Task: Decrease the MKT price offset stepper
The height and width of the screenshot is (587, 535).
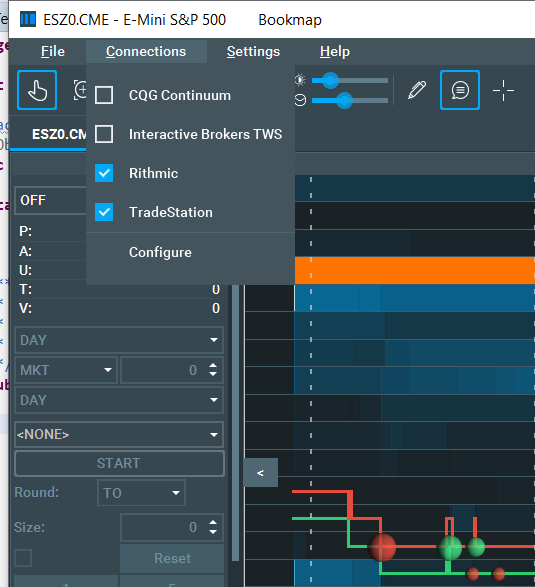Action: [x=213, y=374]
